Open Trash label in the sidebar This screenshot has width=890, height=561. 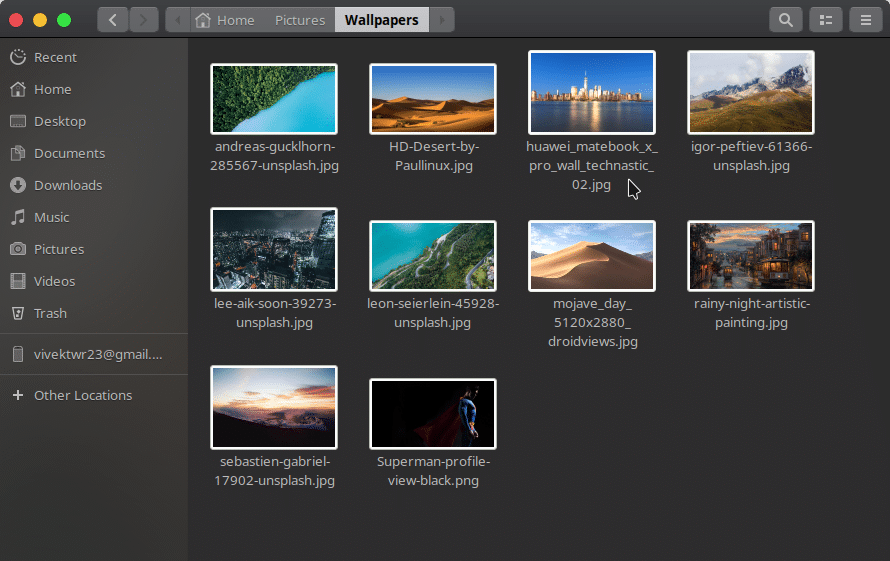(51, 313)
